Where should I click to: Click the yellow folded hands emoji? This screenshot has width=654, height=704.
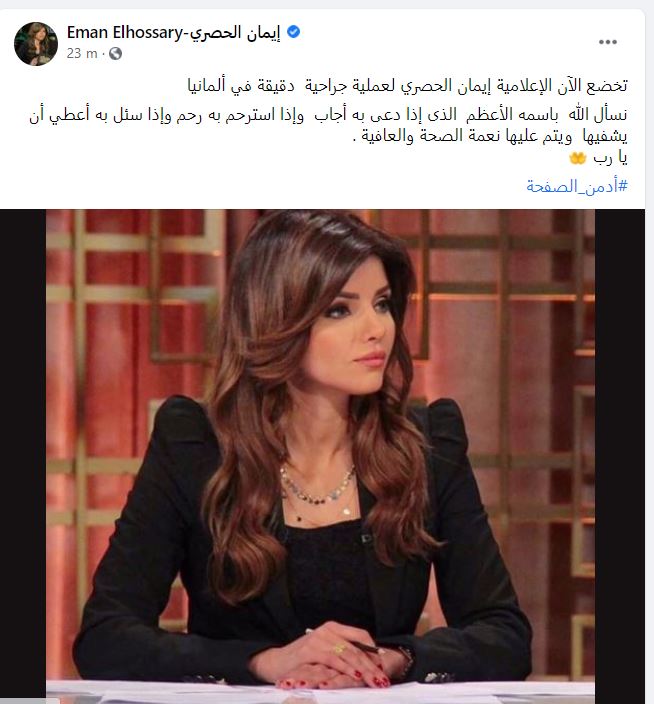pyautogui.click(x=577, y=158)
